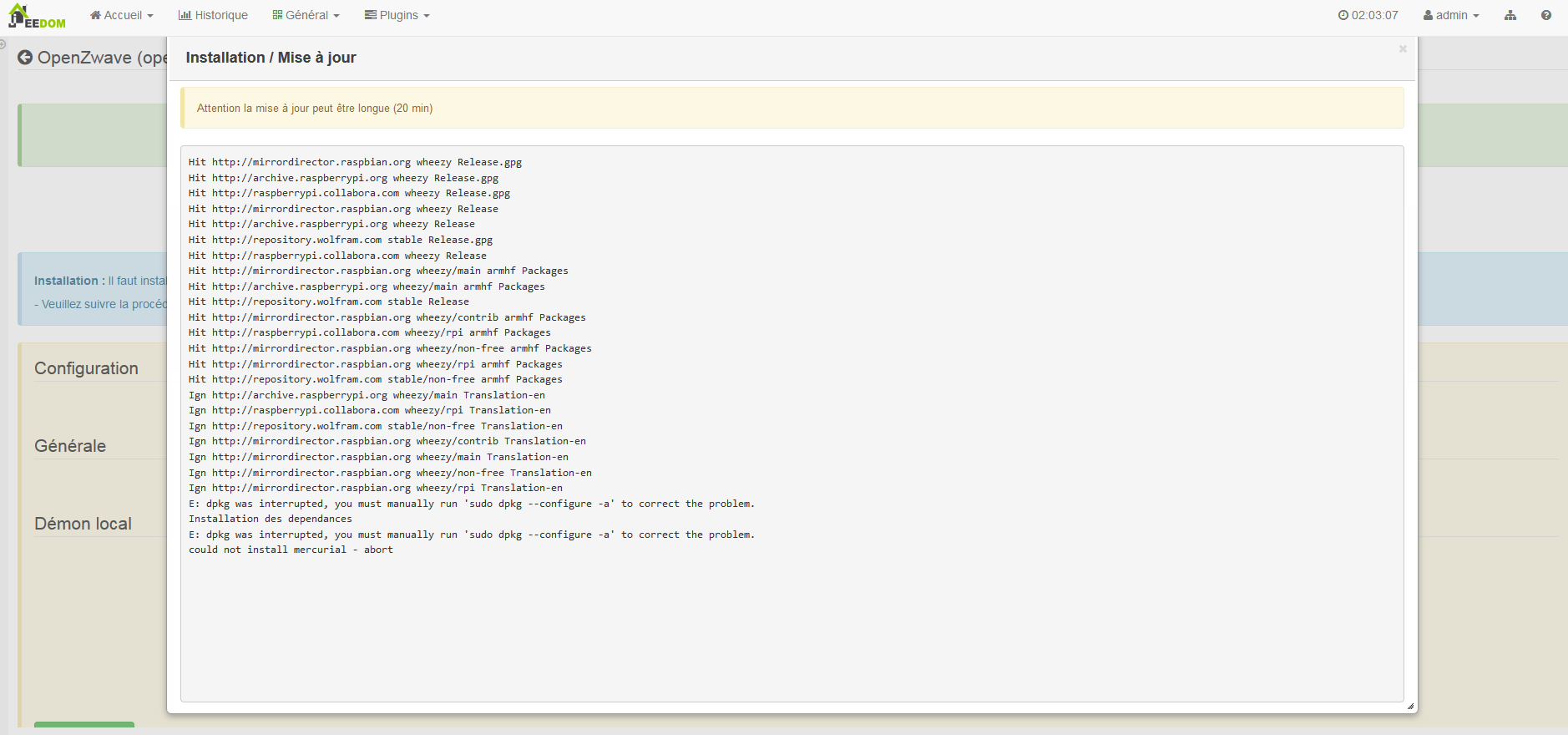Click log line 'wheezy/contrib armhf Packages'
The width and height of the screenshot is (1568, 735).
pos(387,317)
